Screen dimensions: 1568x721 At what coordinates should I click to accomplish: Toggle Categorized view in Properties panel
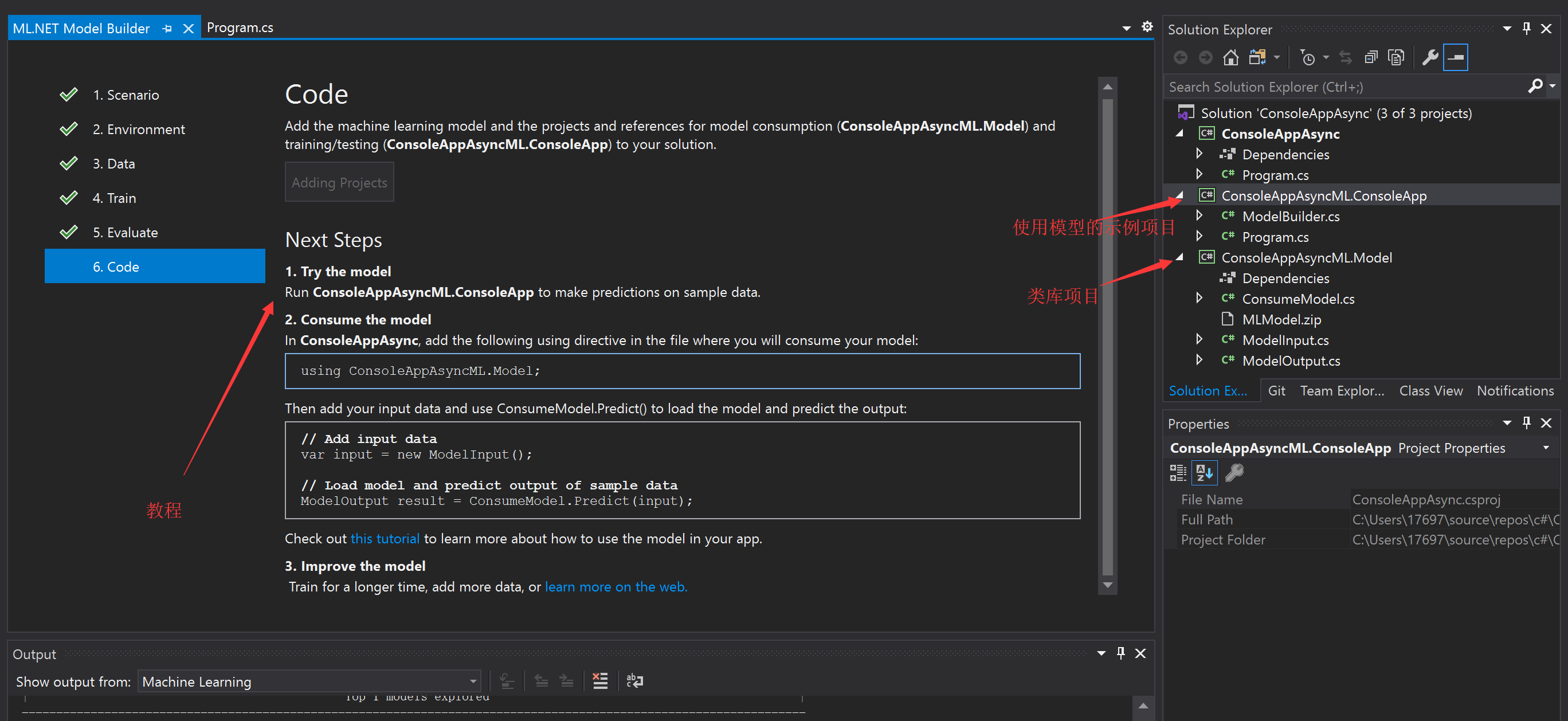tap(1178, 472)
